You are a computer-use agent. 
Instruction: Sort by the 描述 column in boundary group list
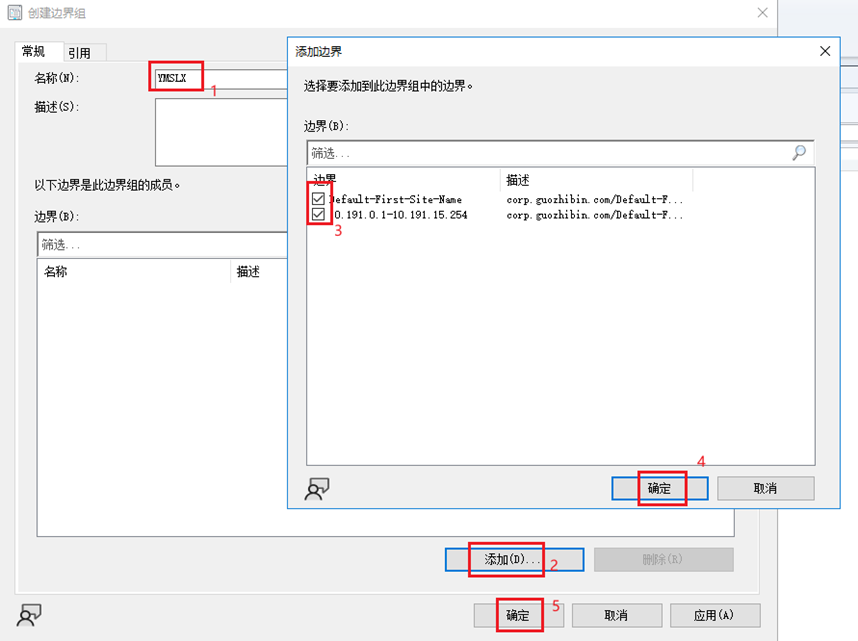(x=260, y=272)
